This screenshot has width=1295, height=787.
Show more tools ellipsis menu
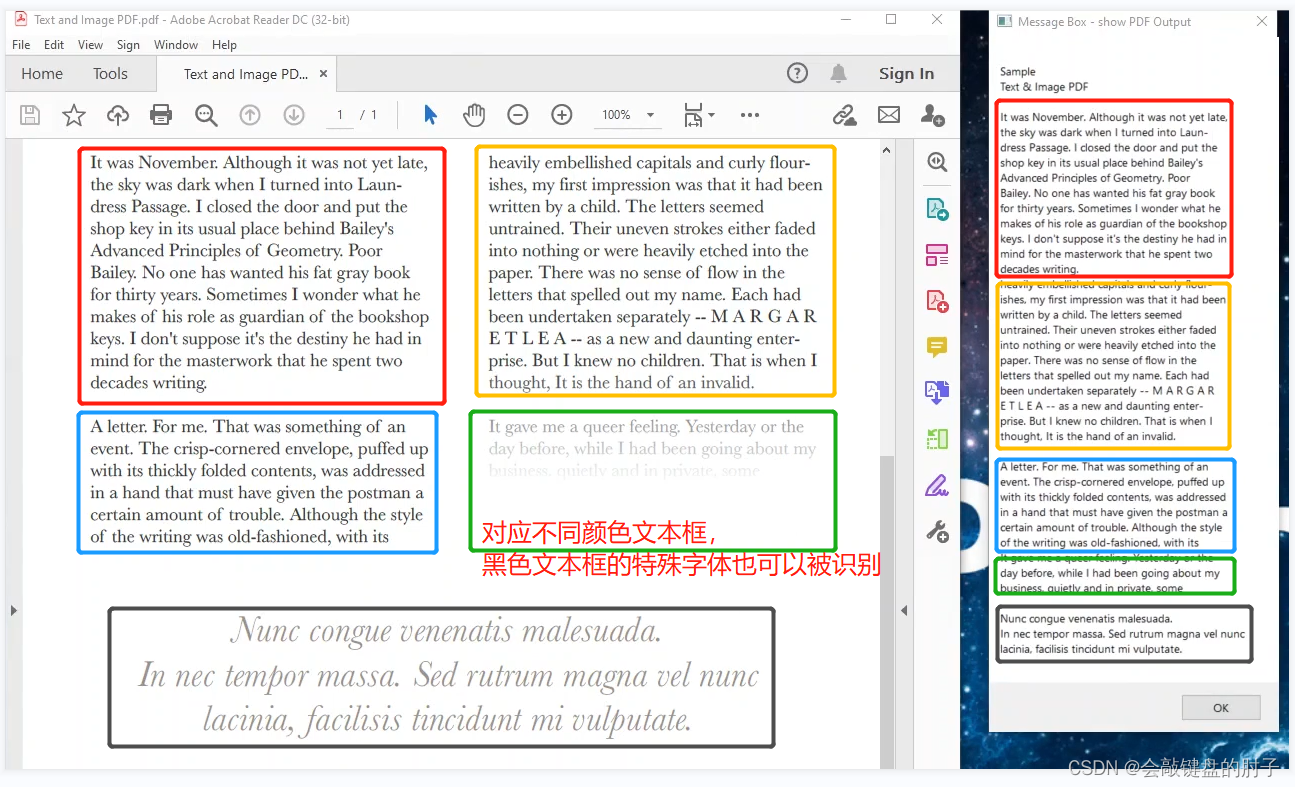750,115
